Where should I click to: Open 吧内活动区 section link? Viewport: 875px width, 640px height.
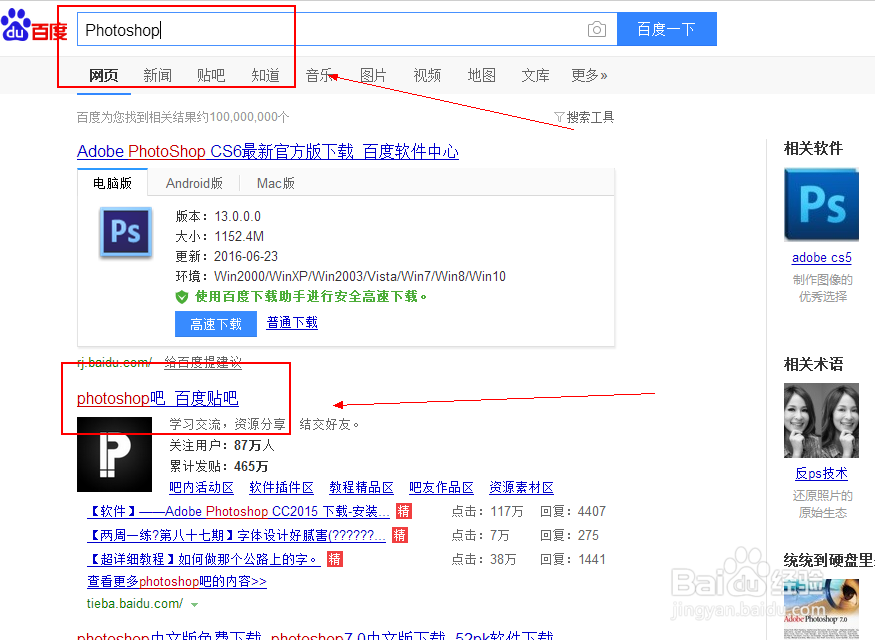[201, 487]
